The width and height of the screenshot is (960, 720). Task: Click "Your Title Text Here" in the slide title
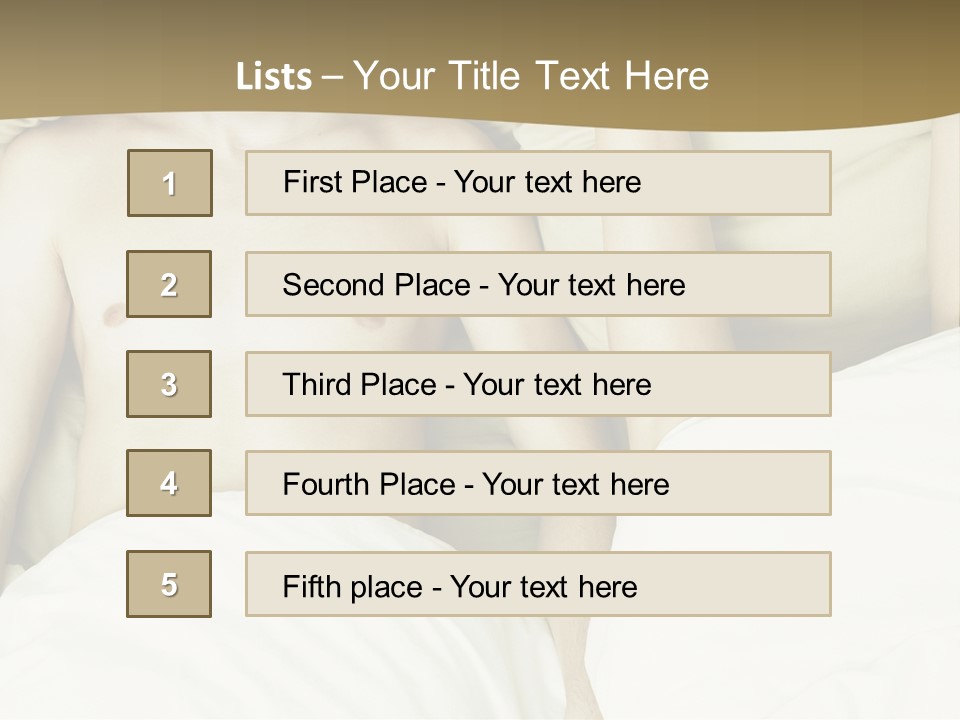coord(531,76)
